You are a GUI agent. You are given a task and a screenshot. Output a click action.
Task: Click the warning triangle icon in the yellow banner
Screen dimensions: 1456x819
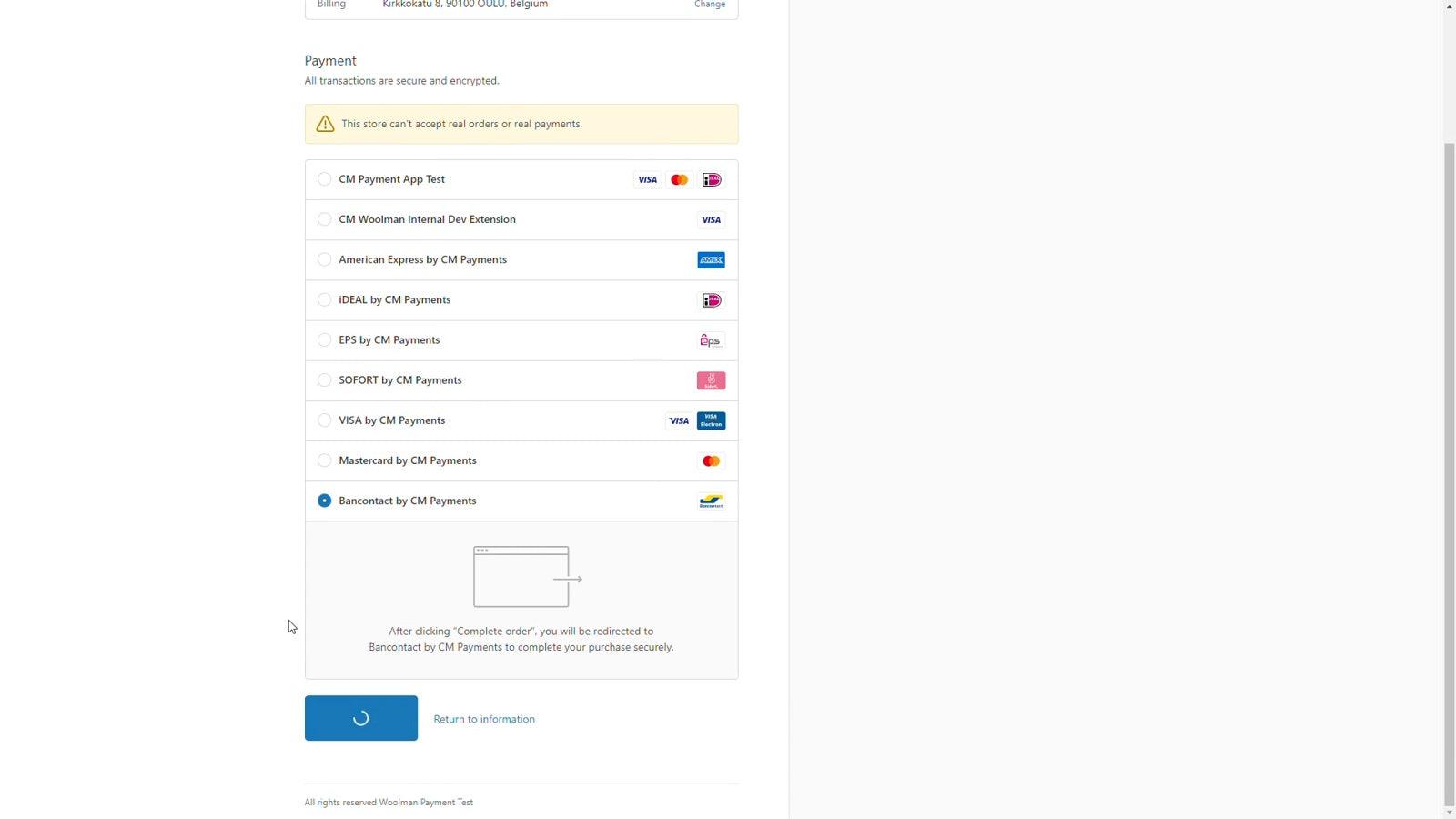(x=325, y=123)
